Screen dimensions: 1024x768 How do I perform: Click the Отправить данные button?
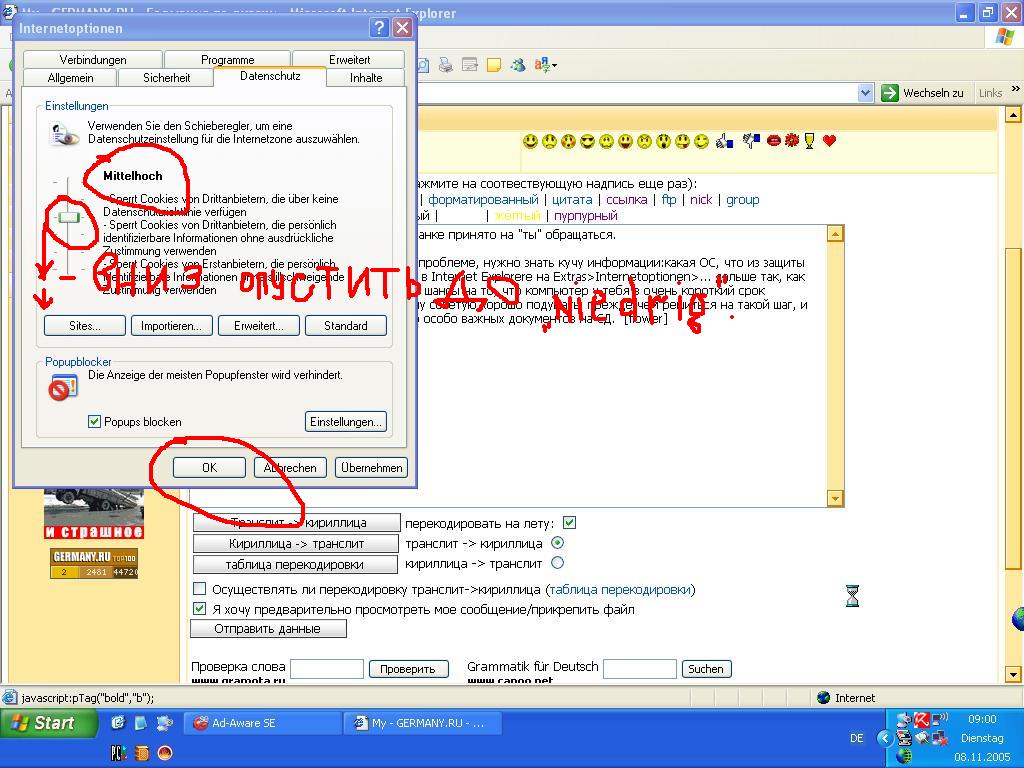tap(267, 629)
